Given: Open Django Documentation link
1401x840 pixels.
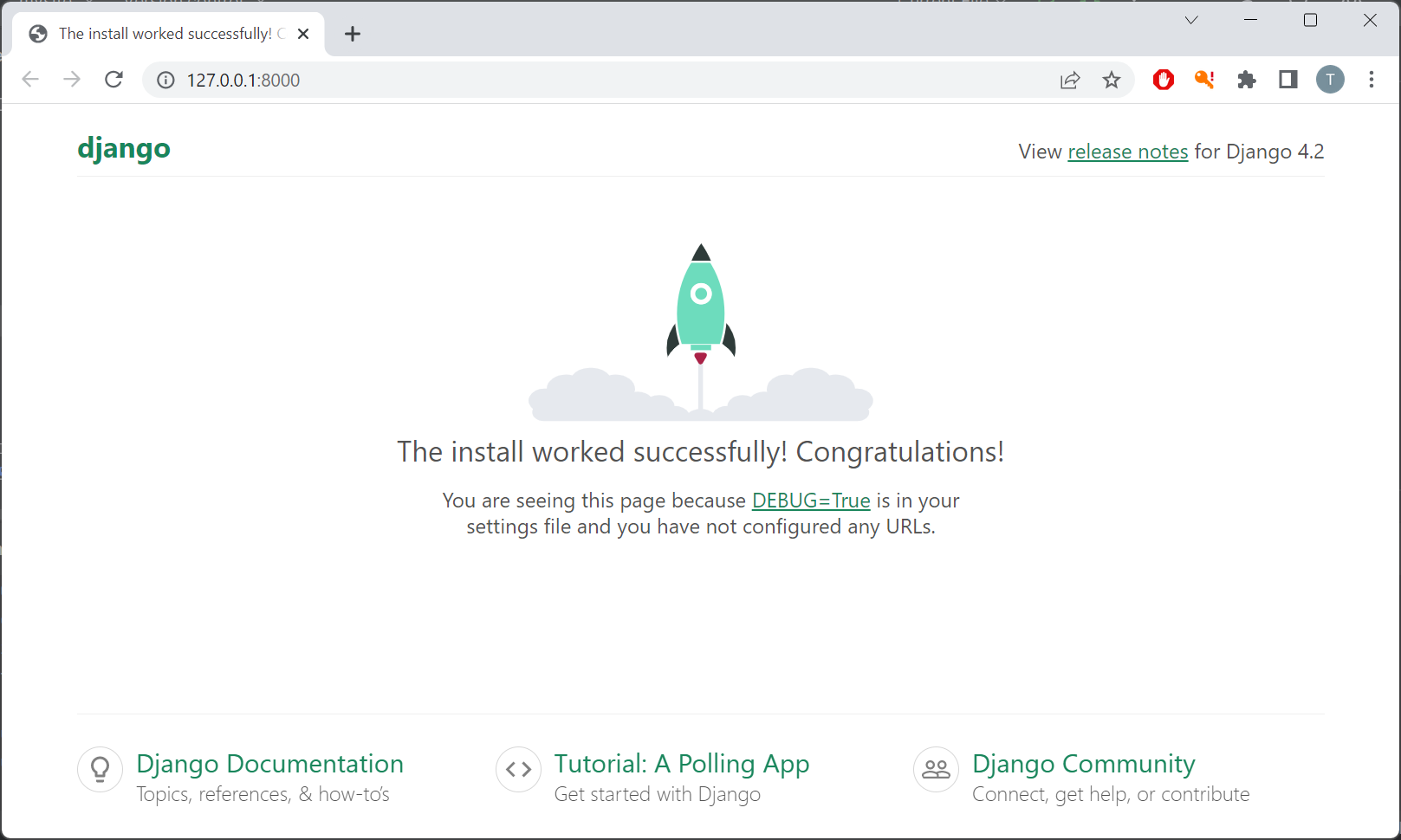Looking at the screenshot, I should coord(269,764).
